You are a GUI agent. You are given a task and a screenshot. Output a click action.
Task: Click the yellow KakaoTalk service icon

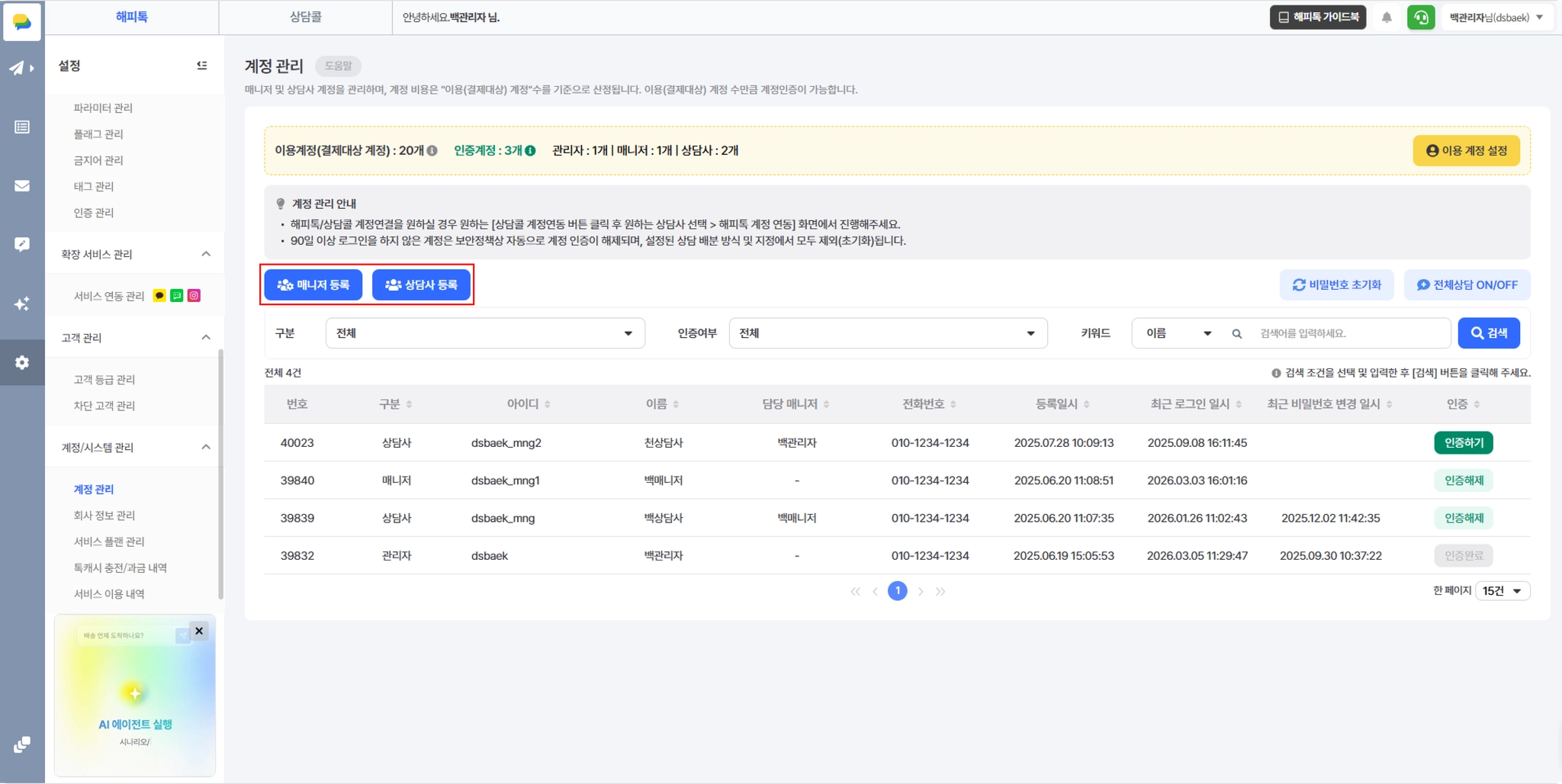point(159,296)
